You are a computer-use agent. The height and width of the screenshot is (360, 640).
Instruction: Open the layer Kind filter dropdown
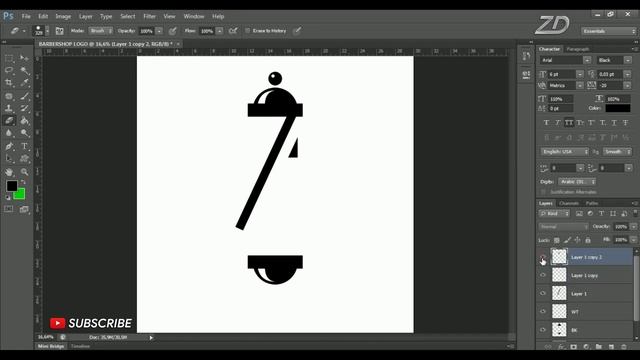point(554,213)
